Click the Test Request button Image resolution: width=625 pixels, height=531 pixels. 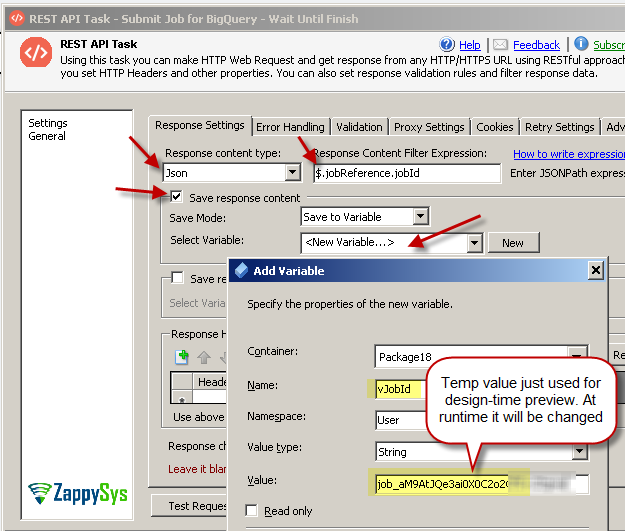(189, 506)
